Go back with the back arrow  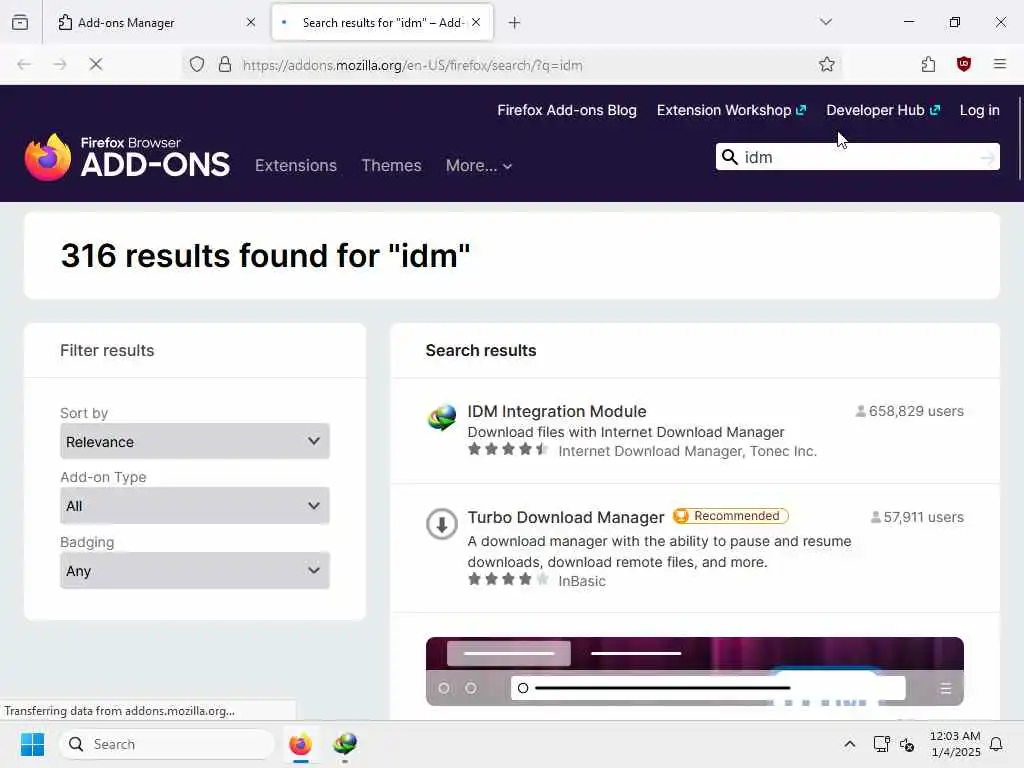24,64
